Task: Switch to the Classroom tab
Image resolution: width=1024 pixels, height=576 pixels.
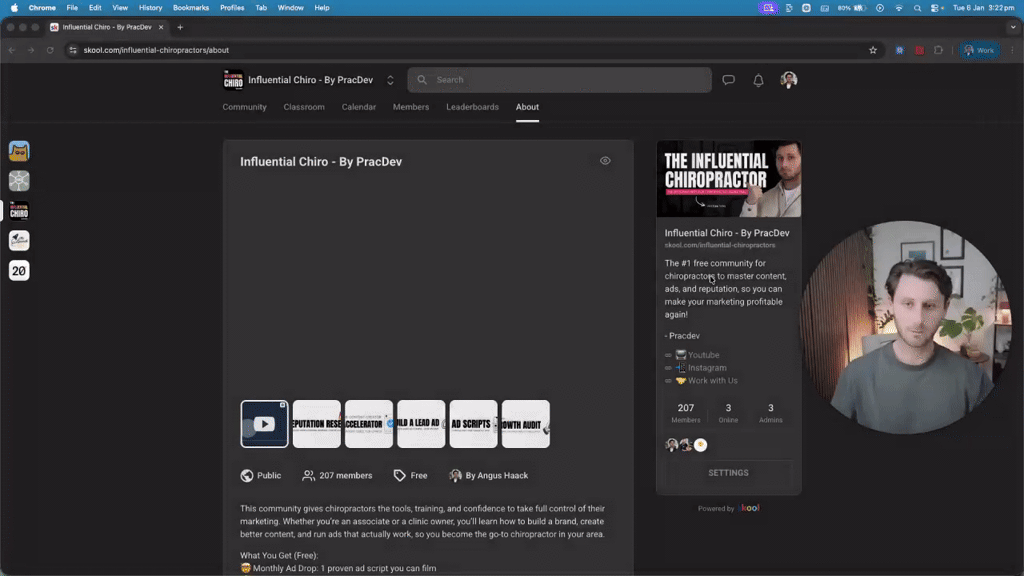Action: pos(303,107)
